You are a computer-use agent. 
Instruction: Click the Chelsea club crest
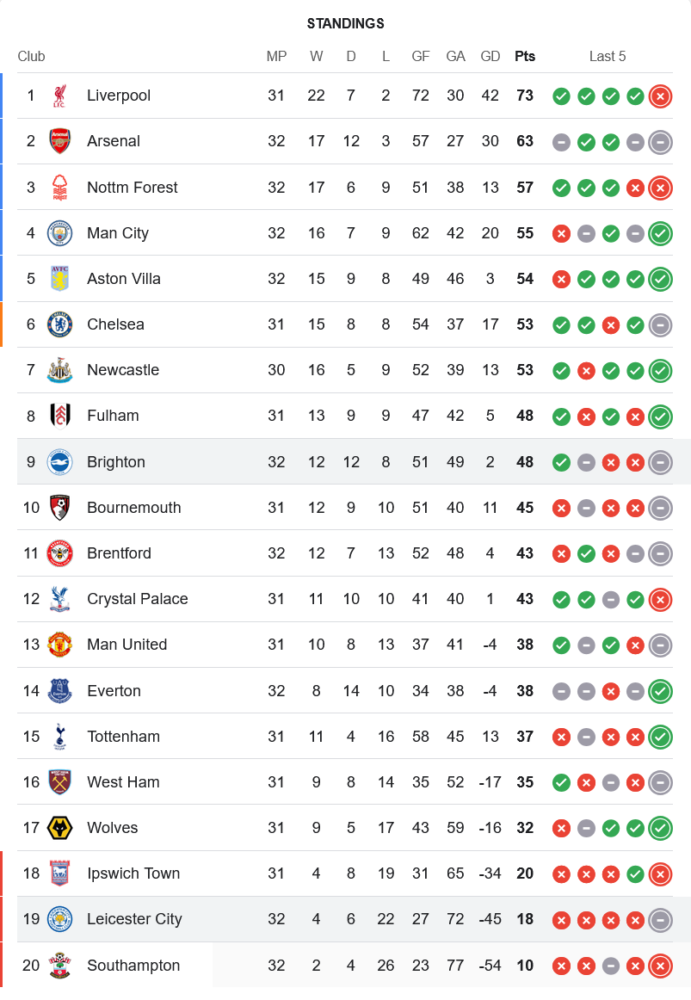[x=60, y=324]
